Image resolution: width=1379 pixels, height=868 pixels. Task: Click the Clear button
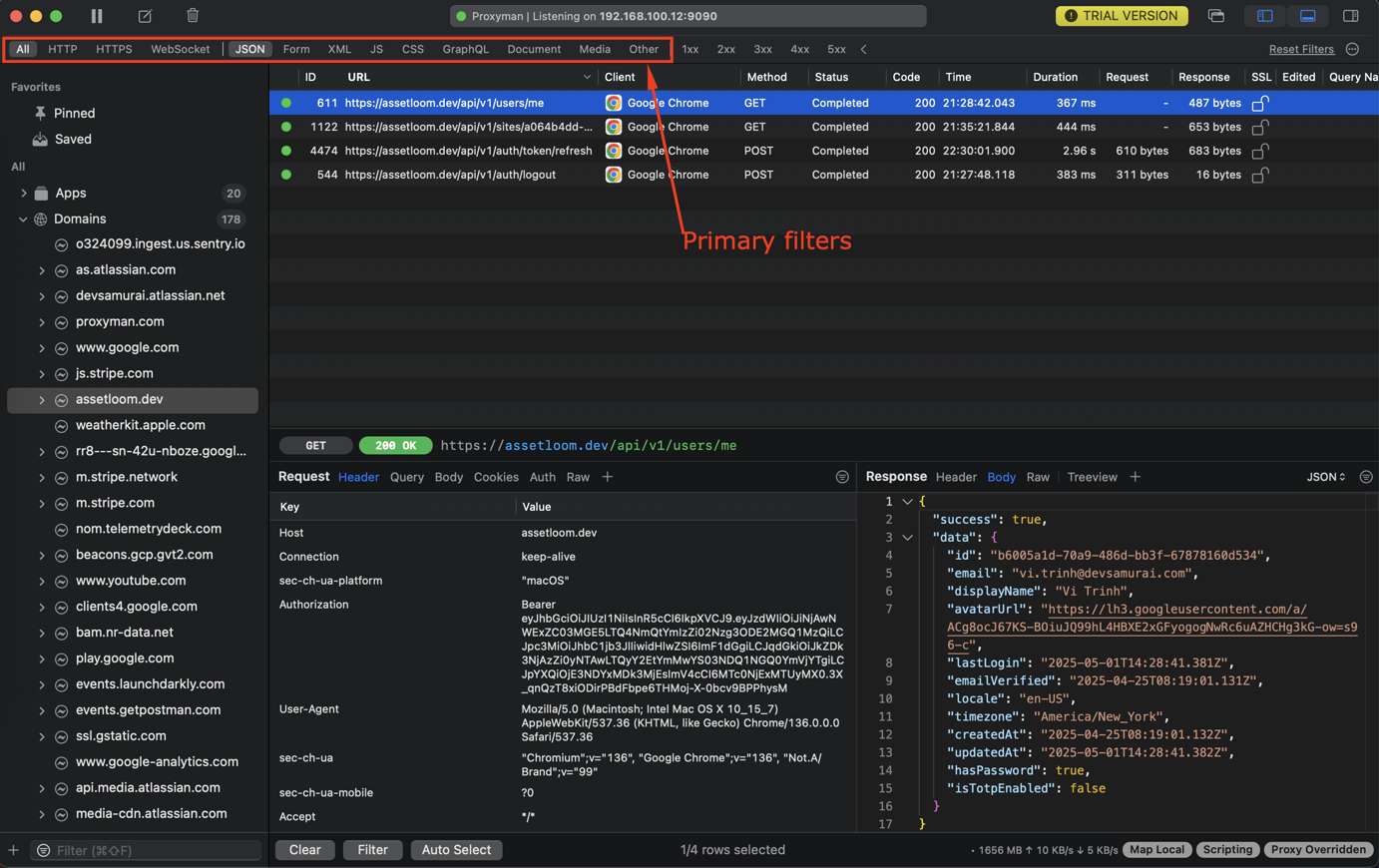pyautogui.click(x=304, y=850)
